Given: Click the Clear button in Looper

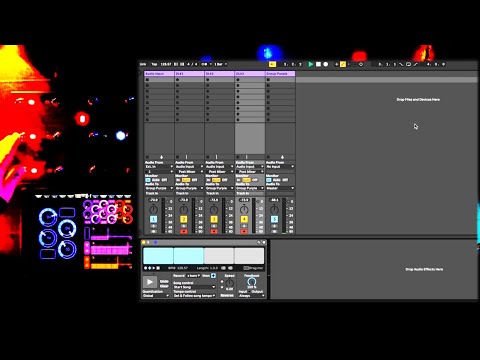Looking at the screenshot, I should tap(164, 286).
